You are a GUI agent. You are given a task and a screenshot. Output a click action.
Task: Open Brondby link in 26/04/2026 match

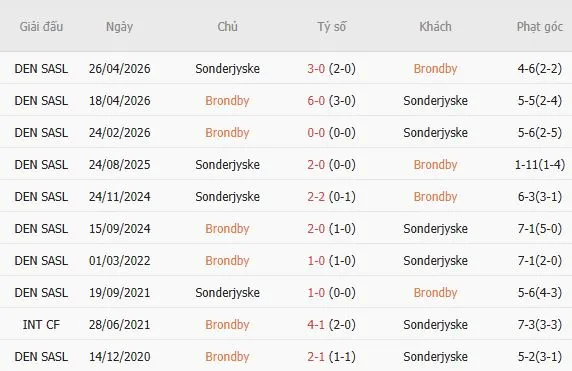pyautogui.click(x=435, y=69)
